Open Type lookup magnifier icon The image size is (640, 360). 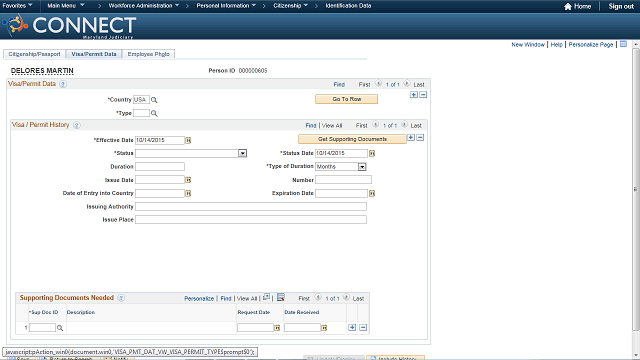[154, 113]
